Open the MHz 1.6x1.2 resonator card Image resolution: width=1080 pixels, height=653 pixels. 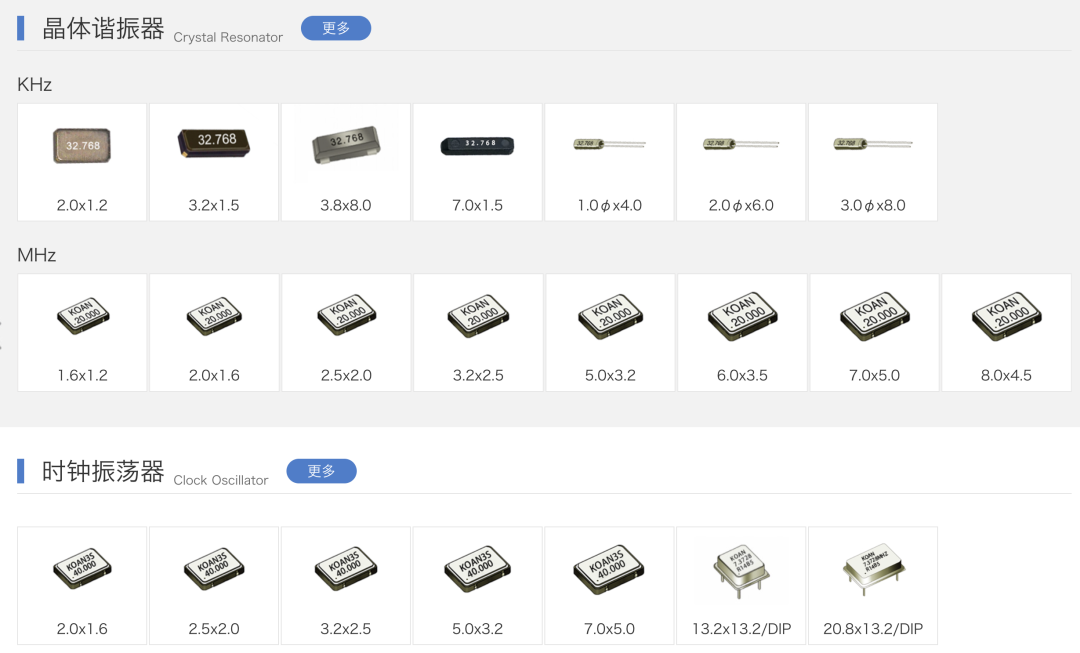(82, 333)
